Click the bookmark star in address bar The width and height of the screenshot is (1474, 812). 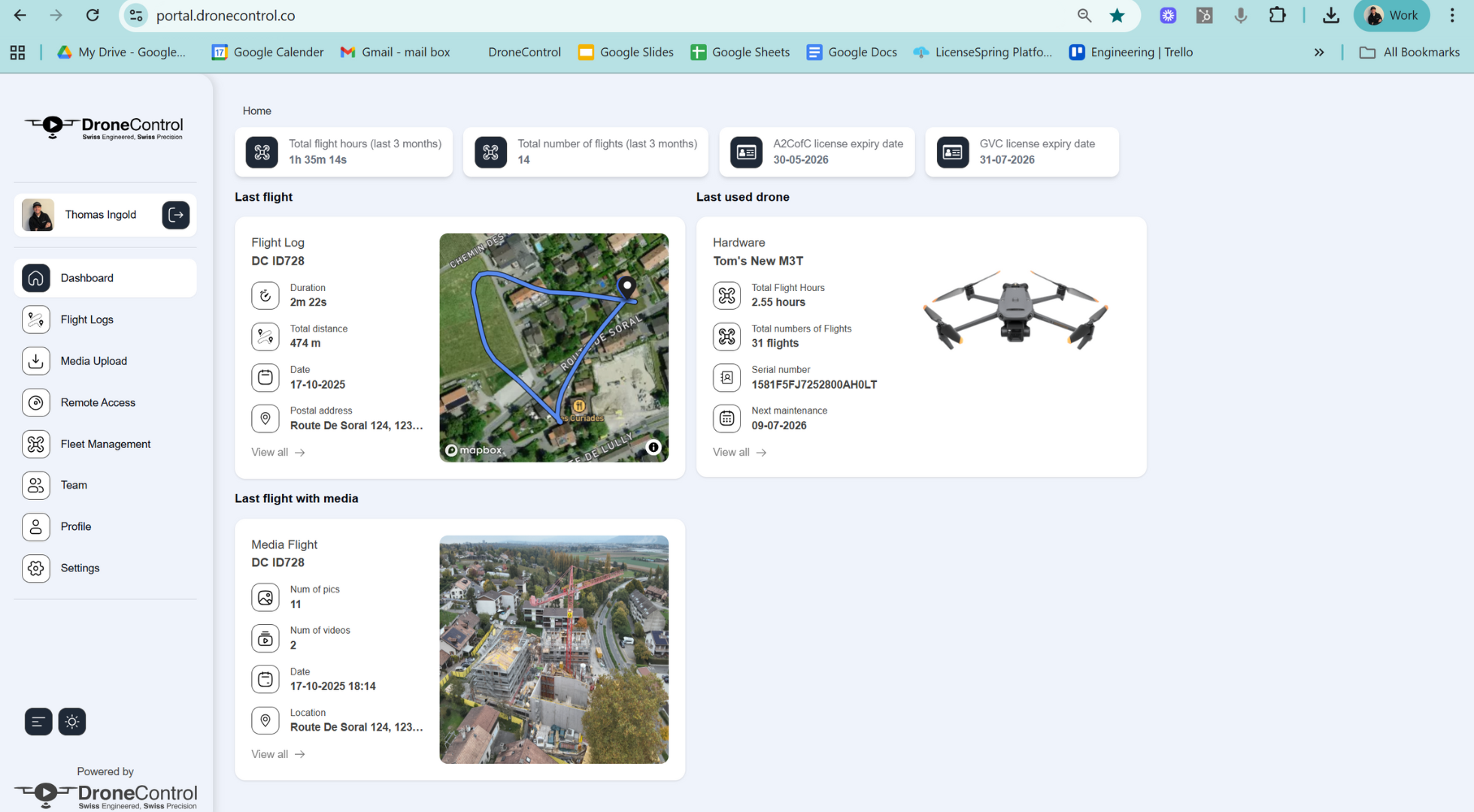(1117, 15)
